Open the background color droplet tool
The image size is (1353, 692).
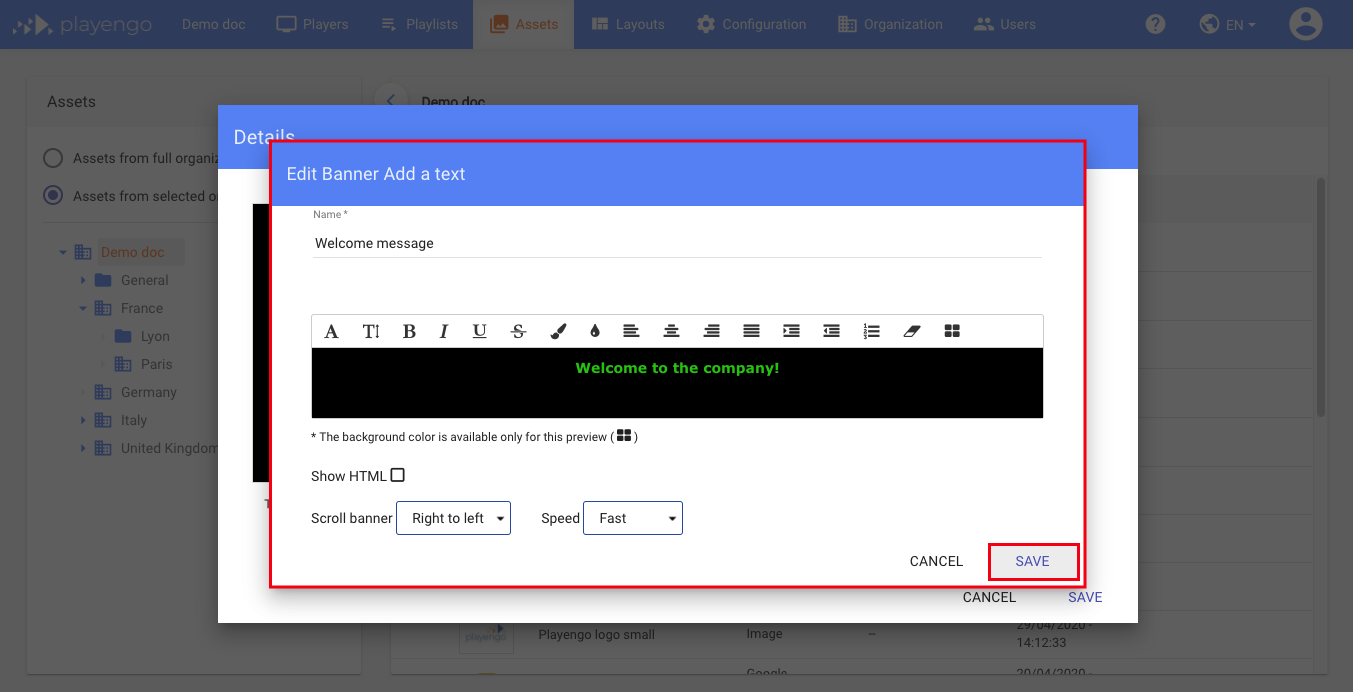[x=595, y=331]
